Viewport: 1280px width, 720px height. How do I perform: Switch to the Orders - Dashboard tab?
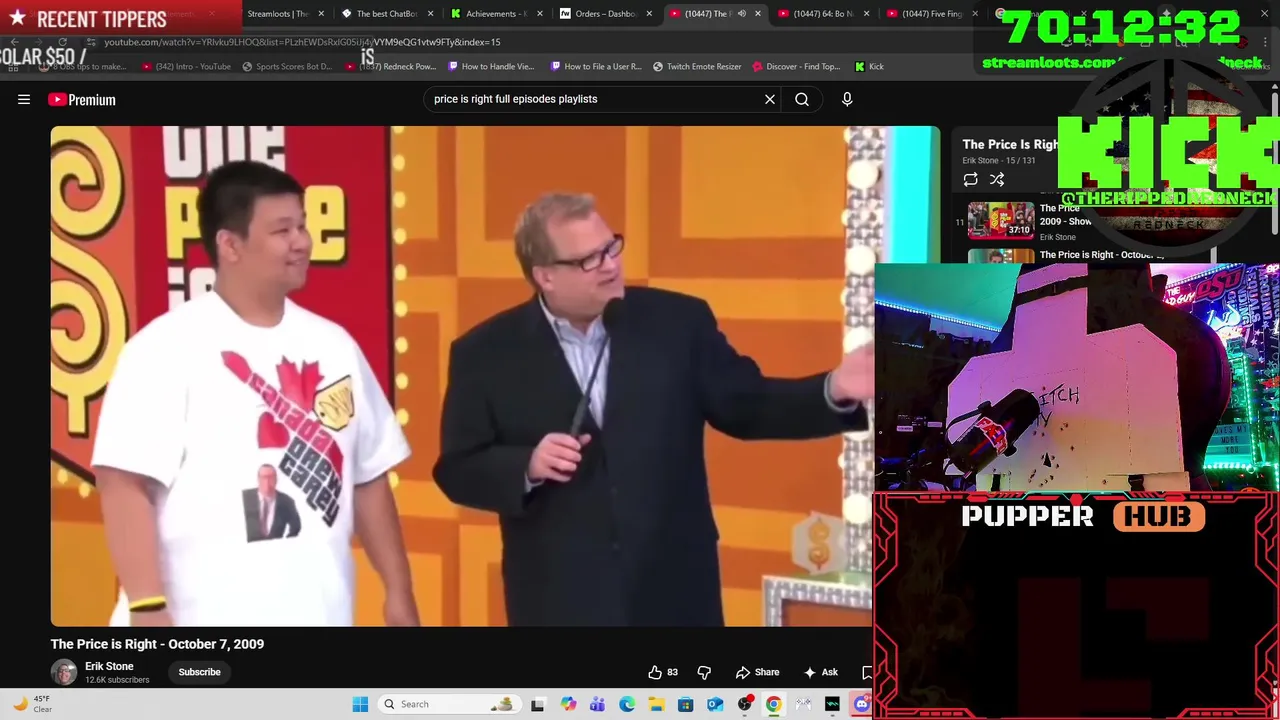point(604,14)
